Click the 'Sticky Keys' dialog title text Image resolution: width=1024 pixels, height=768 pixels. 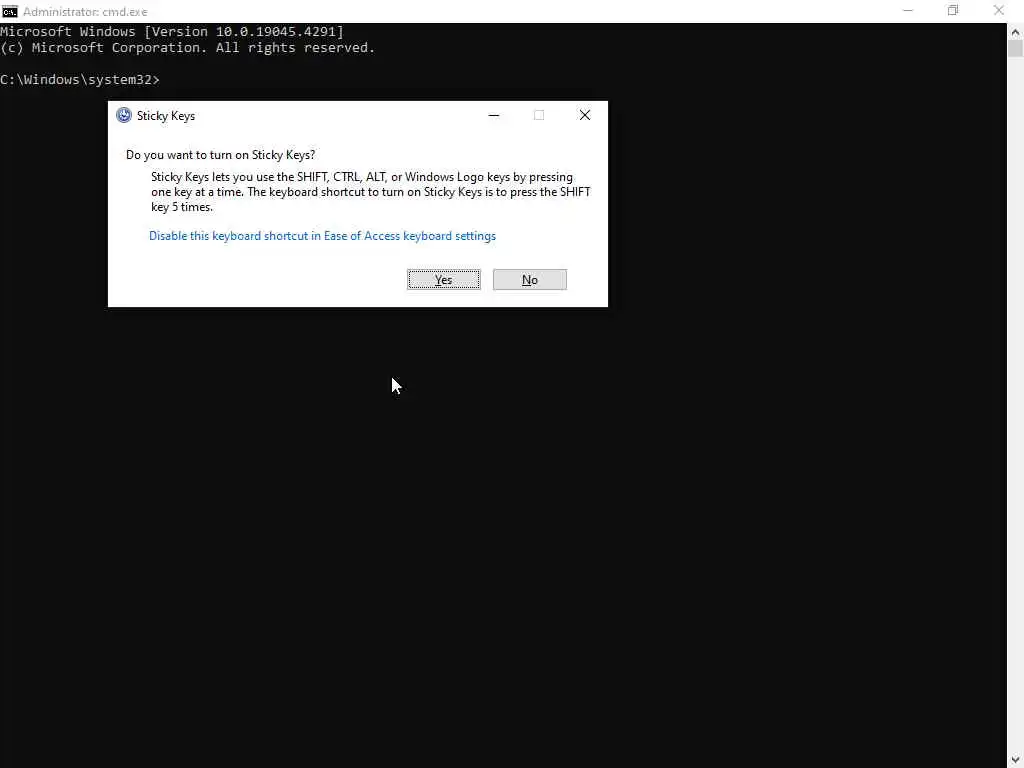point(166,116)
